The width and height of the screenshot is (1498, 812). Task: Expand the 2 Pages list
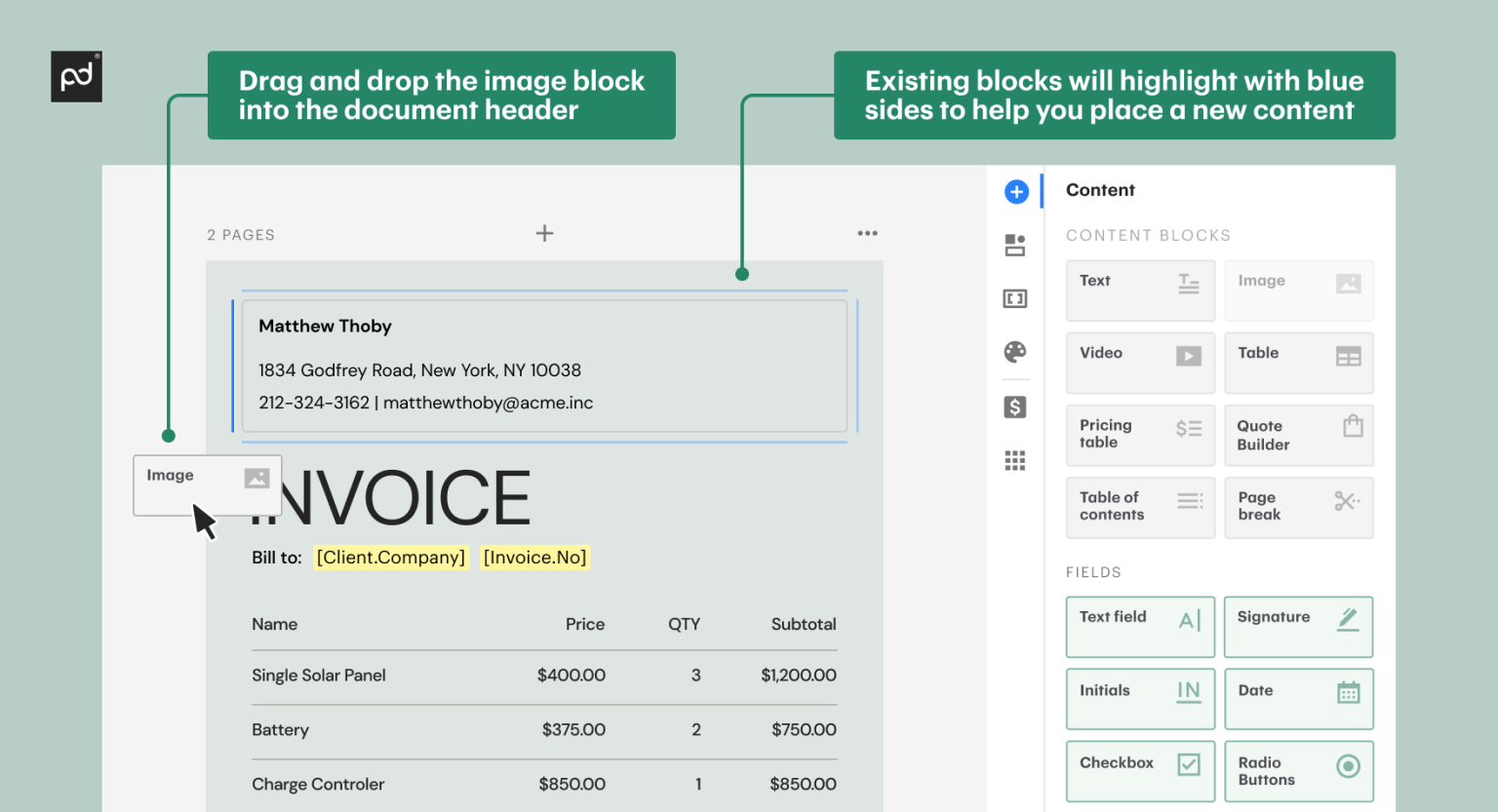(240, 234)
